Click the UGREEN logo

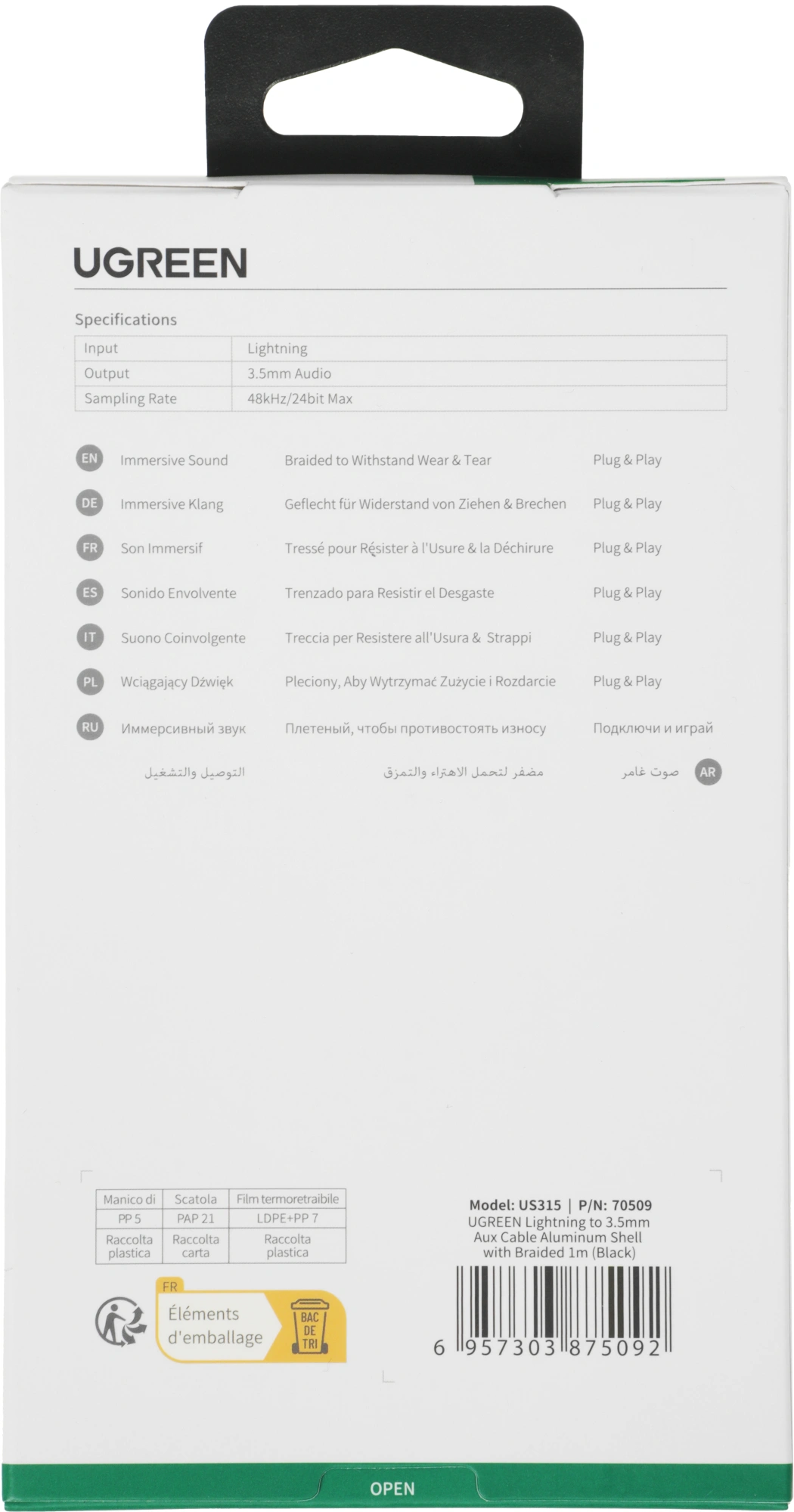click(x=160, y=263)
